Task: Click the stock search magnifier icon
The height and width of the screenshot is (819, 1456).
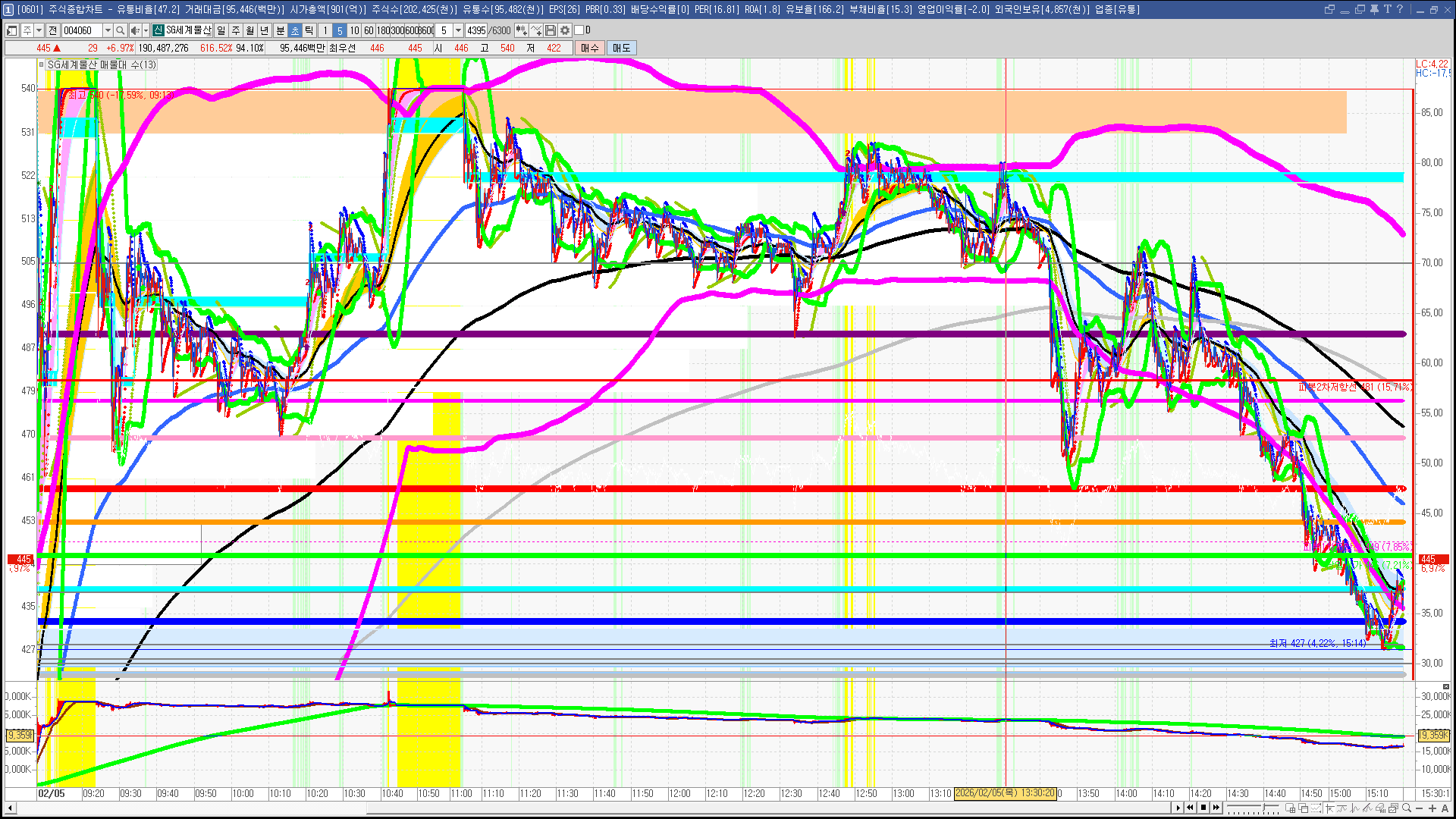Action: point(120,30)
